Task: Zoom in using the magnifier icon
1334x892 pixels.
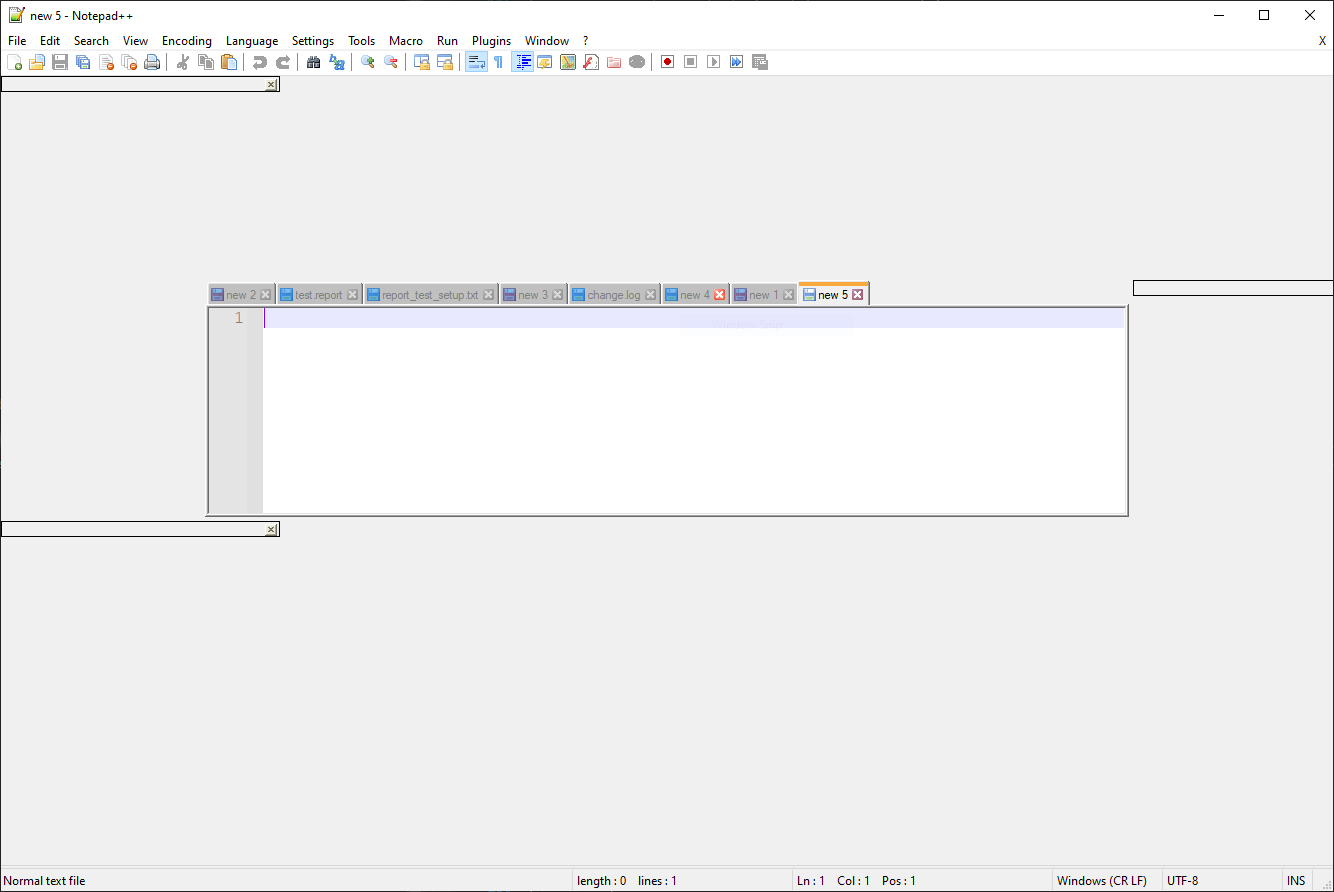Action: click(367, 61)
